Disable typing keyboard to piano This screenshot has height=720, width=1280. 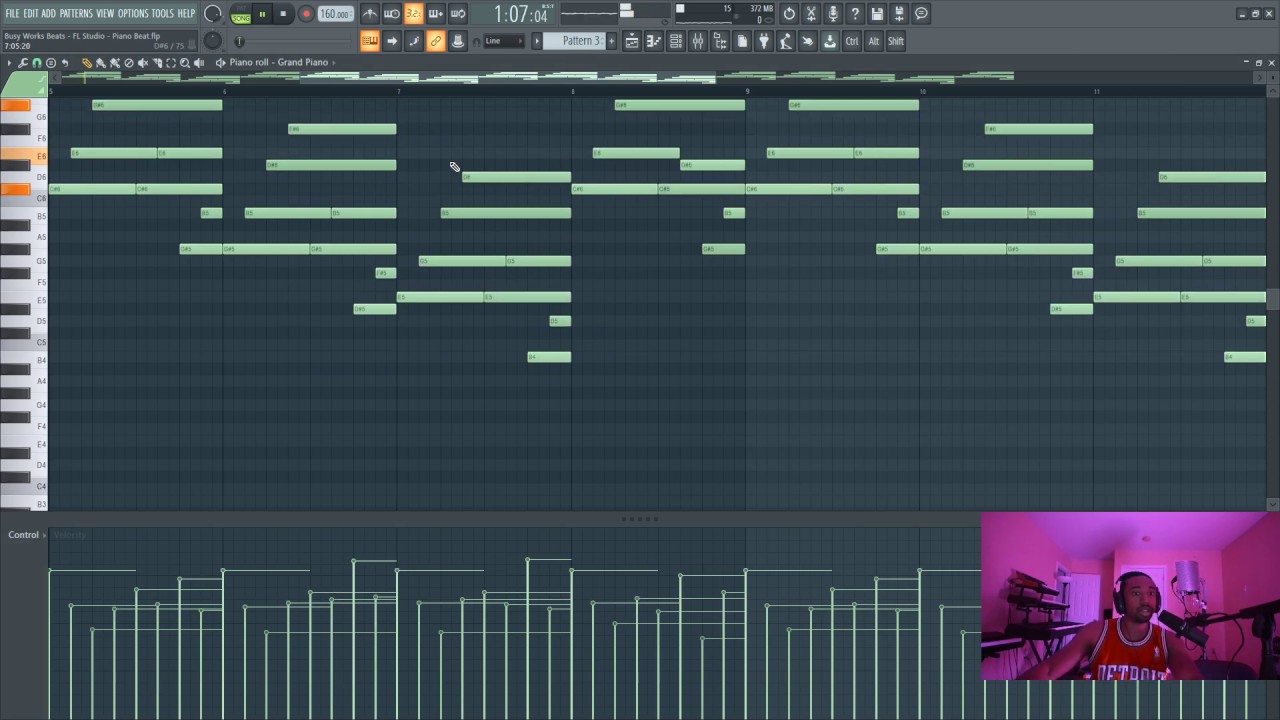pyautogui.click(x=370, y=41)
